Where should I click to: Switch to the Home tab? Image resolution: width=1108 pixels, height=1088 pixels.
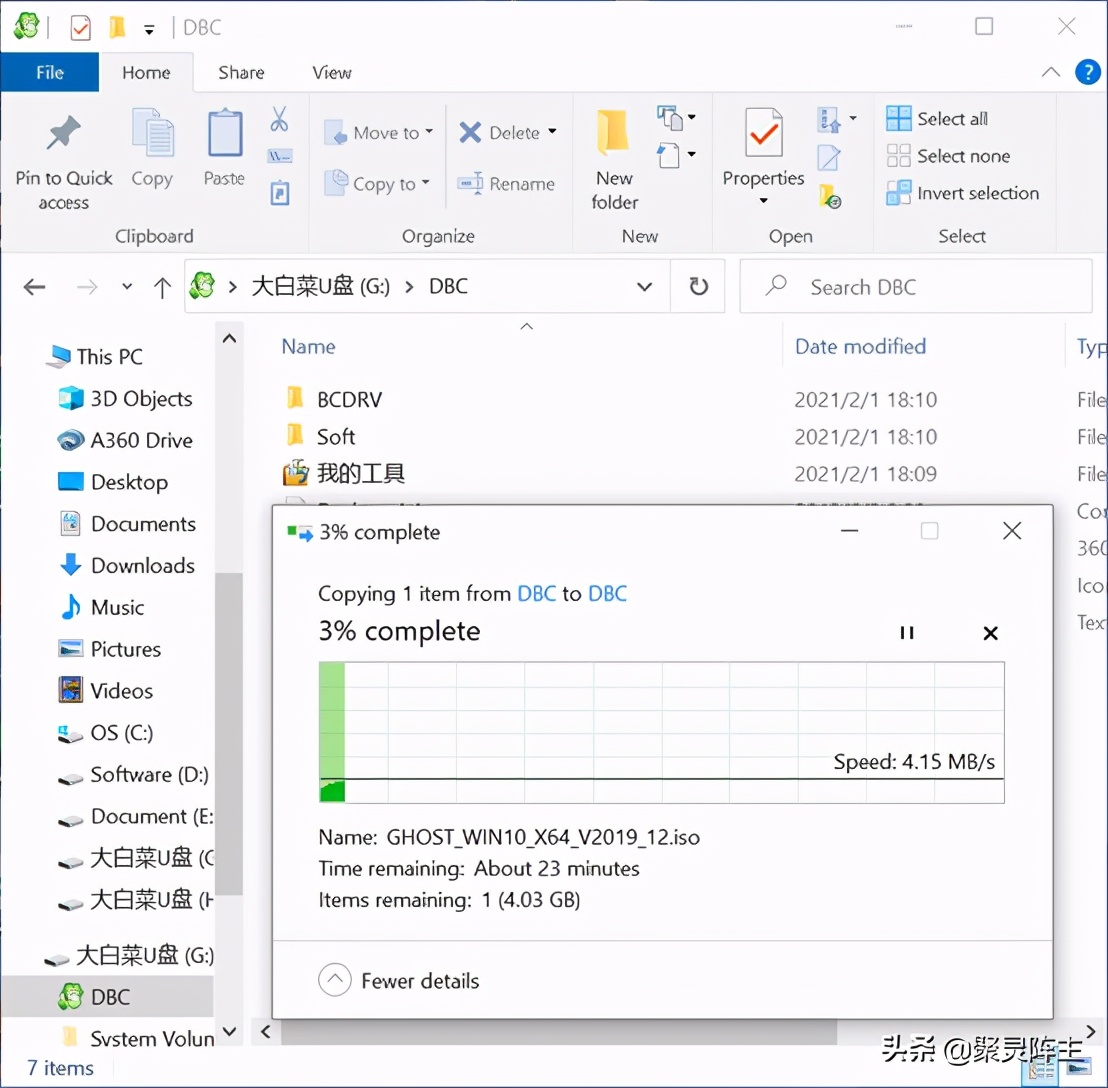146,73
